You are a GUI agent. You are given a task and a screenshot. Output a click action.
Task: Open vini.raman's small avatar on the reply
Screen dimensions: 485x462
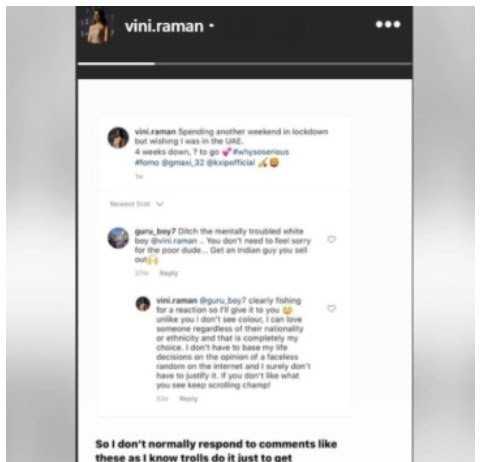(x=143, y=304)
